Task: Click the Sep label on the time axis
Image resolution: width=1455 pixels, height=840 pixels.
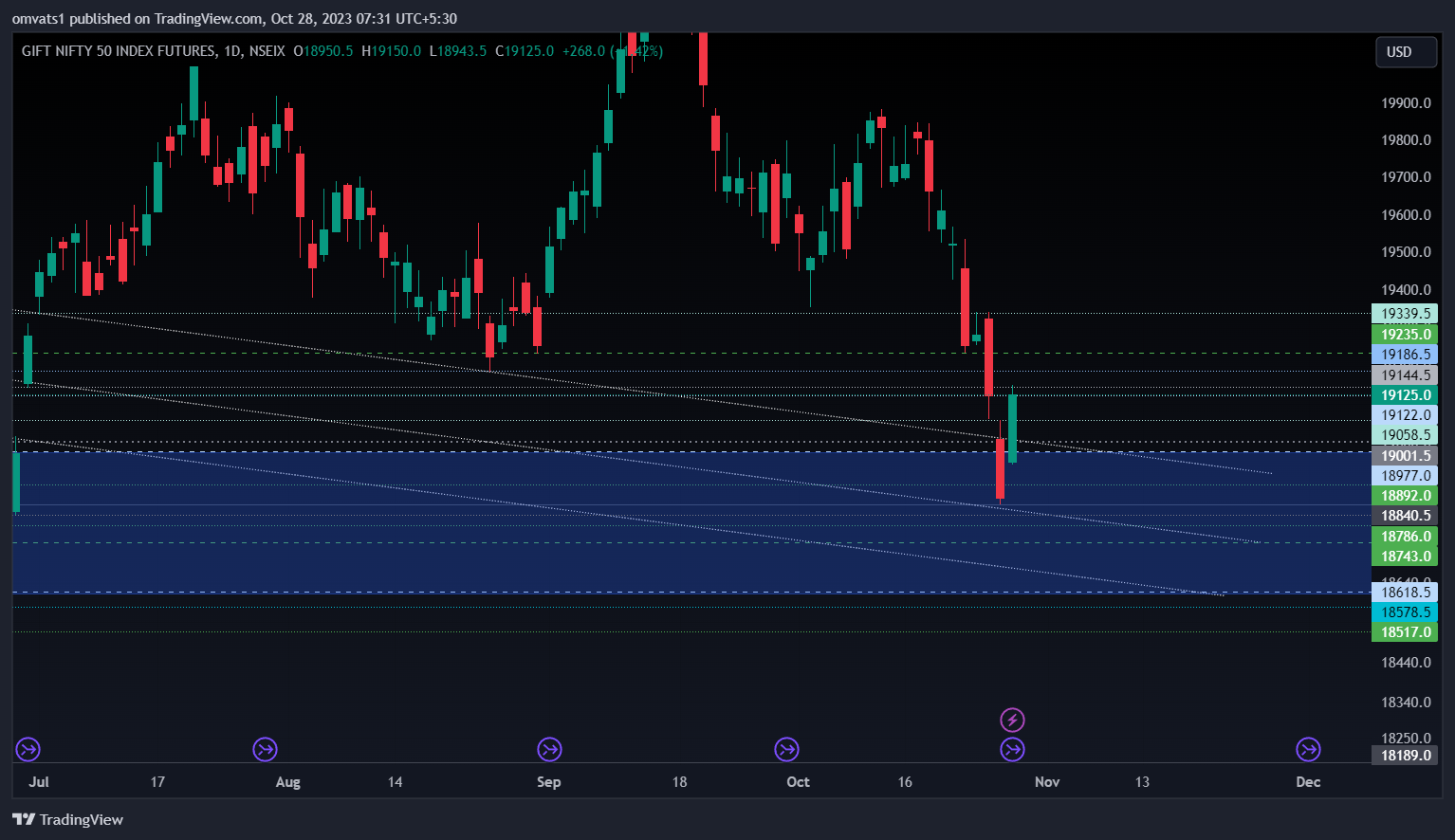Action: (549, 782)
